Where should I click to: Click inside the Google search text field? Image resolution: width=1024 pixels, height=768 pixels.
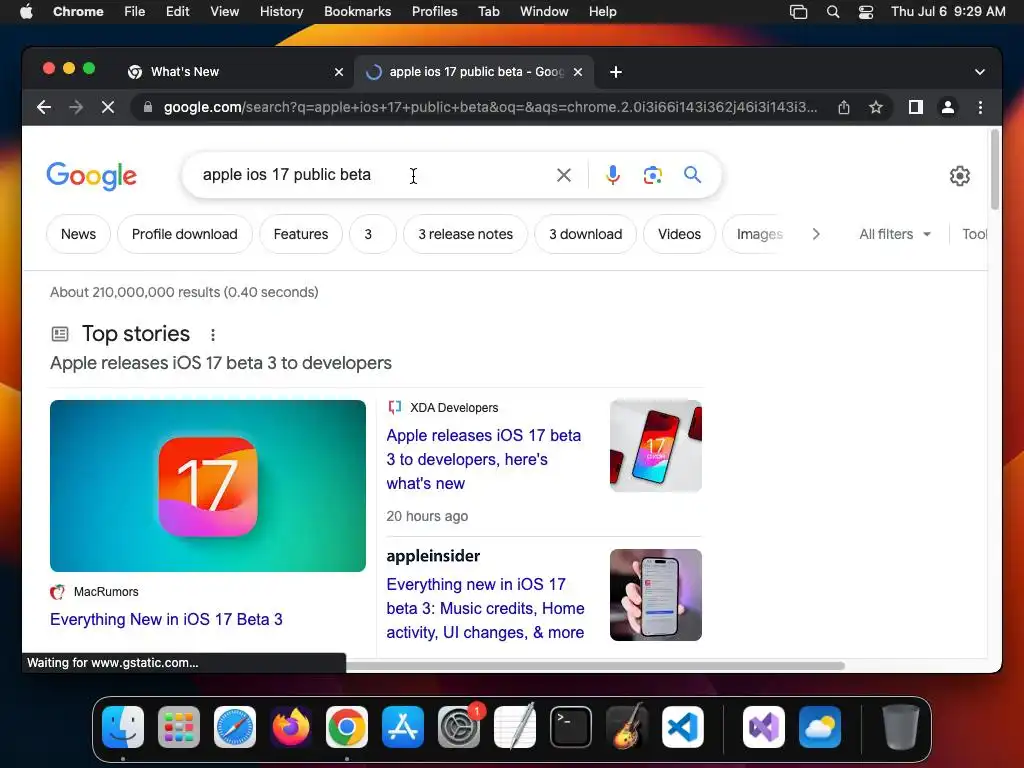[372, 175]
